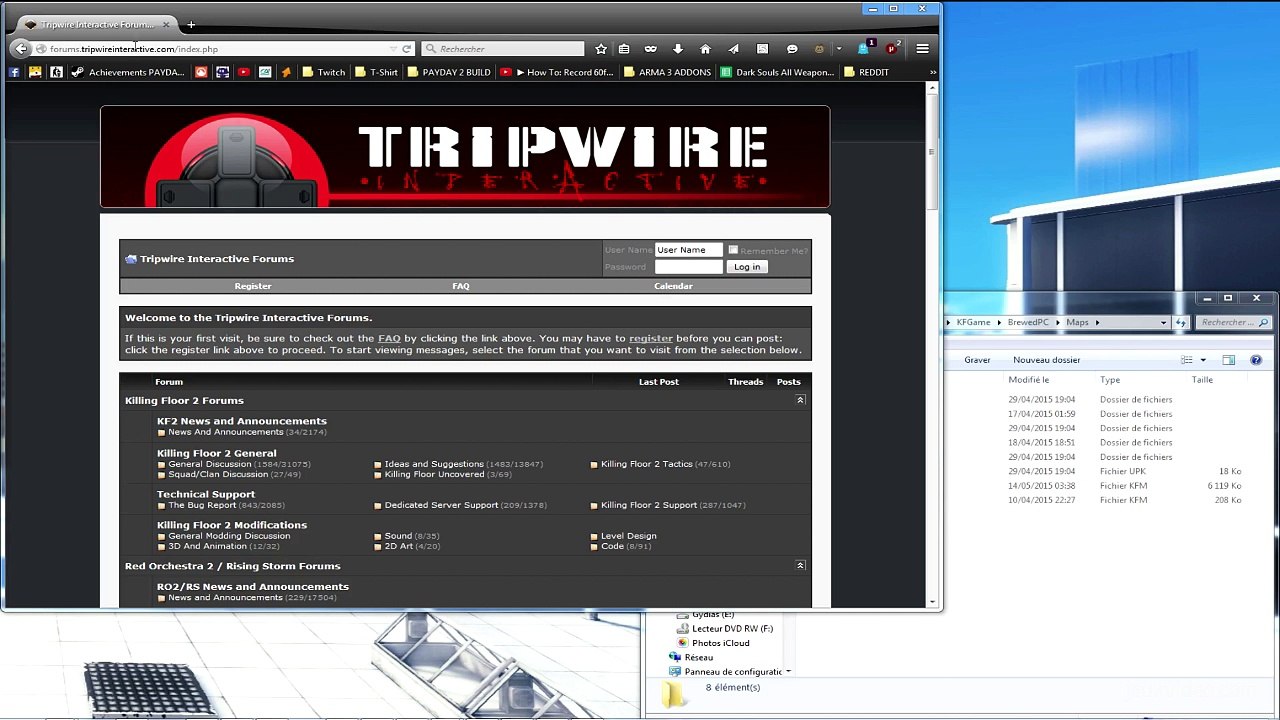Viewport: 1280px width, 720px height.
Task: Open the Dark Souls All Weapon... bookmark
Action: [x=777, y=72]
